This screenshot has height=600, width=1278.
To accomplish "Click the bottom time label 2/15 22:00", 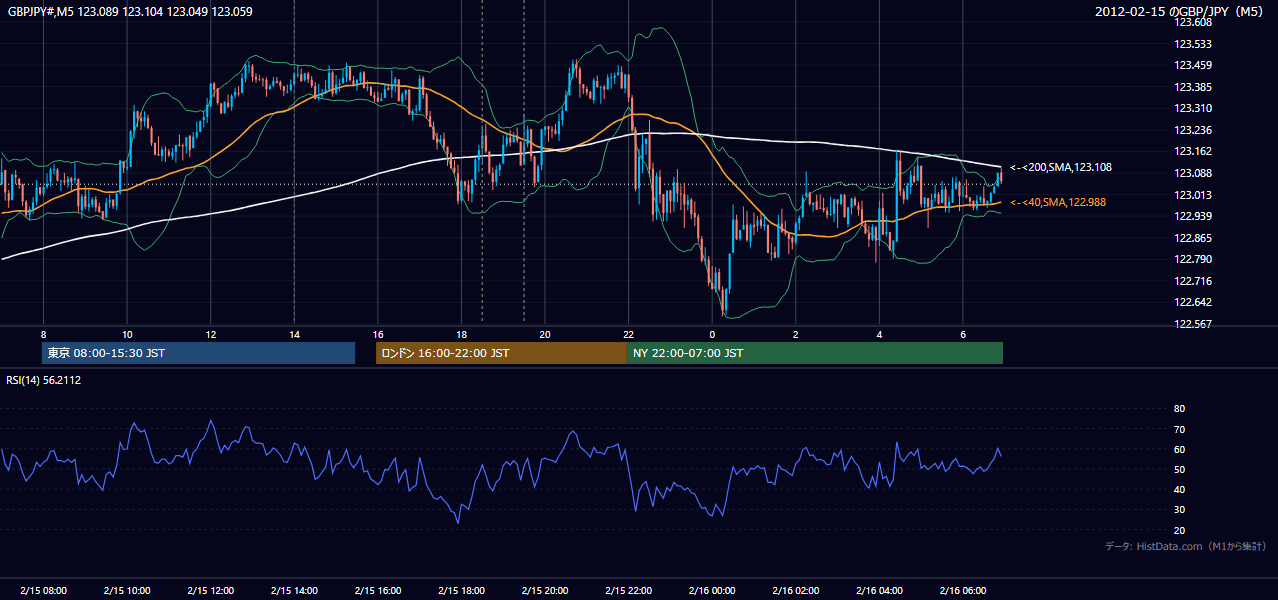I will 629,590.
